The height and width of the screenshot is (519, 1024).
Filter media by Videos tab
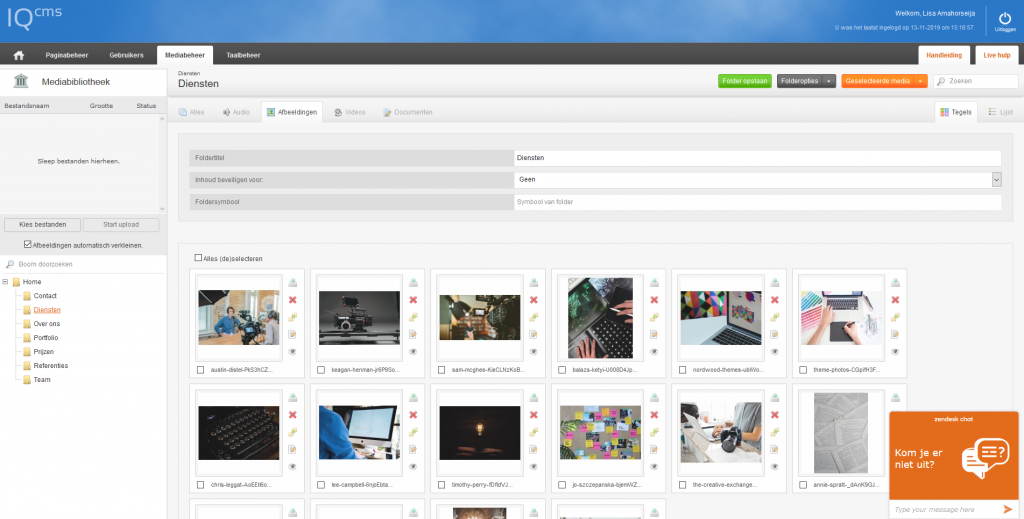click(x=349, y=112)
